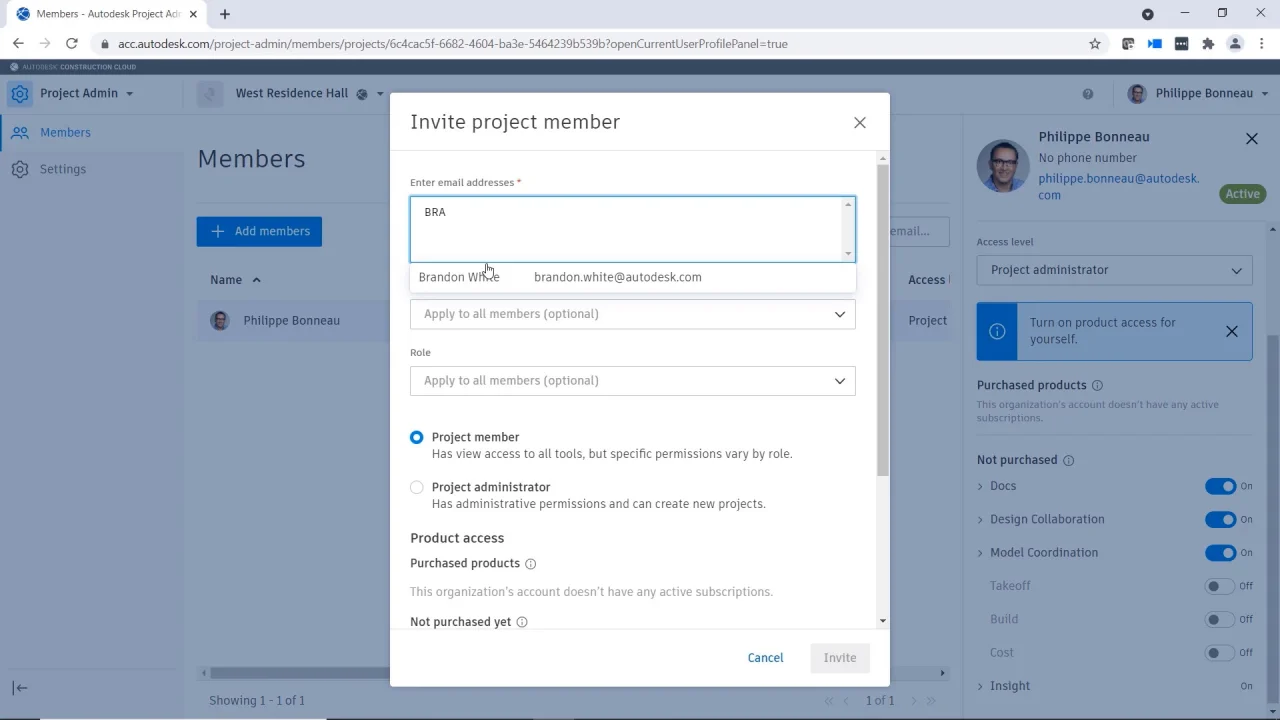Click the philippe.bonneau@autodesk.com email link
1280x720 pixels.
[x=1118, y=187]
